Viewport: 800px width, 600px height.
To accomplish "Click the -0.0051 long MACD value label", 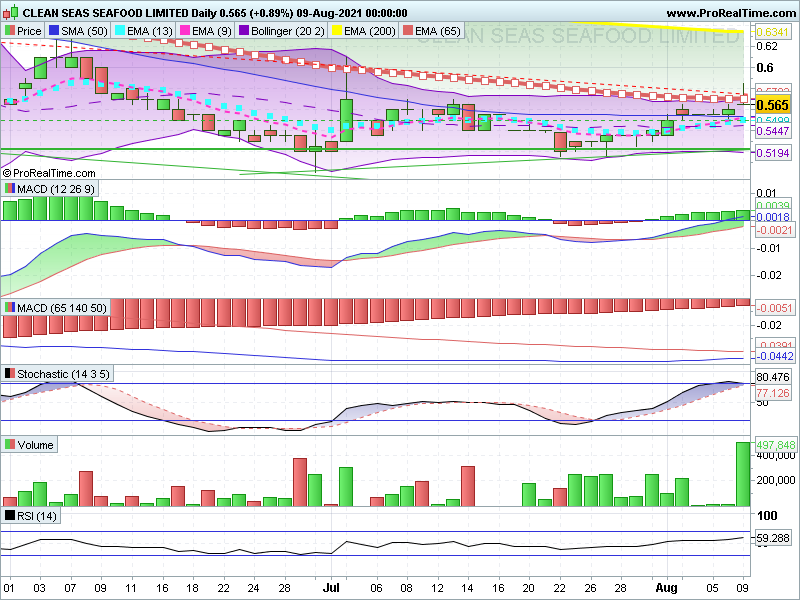I will (x=773, y=308).
